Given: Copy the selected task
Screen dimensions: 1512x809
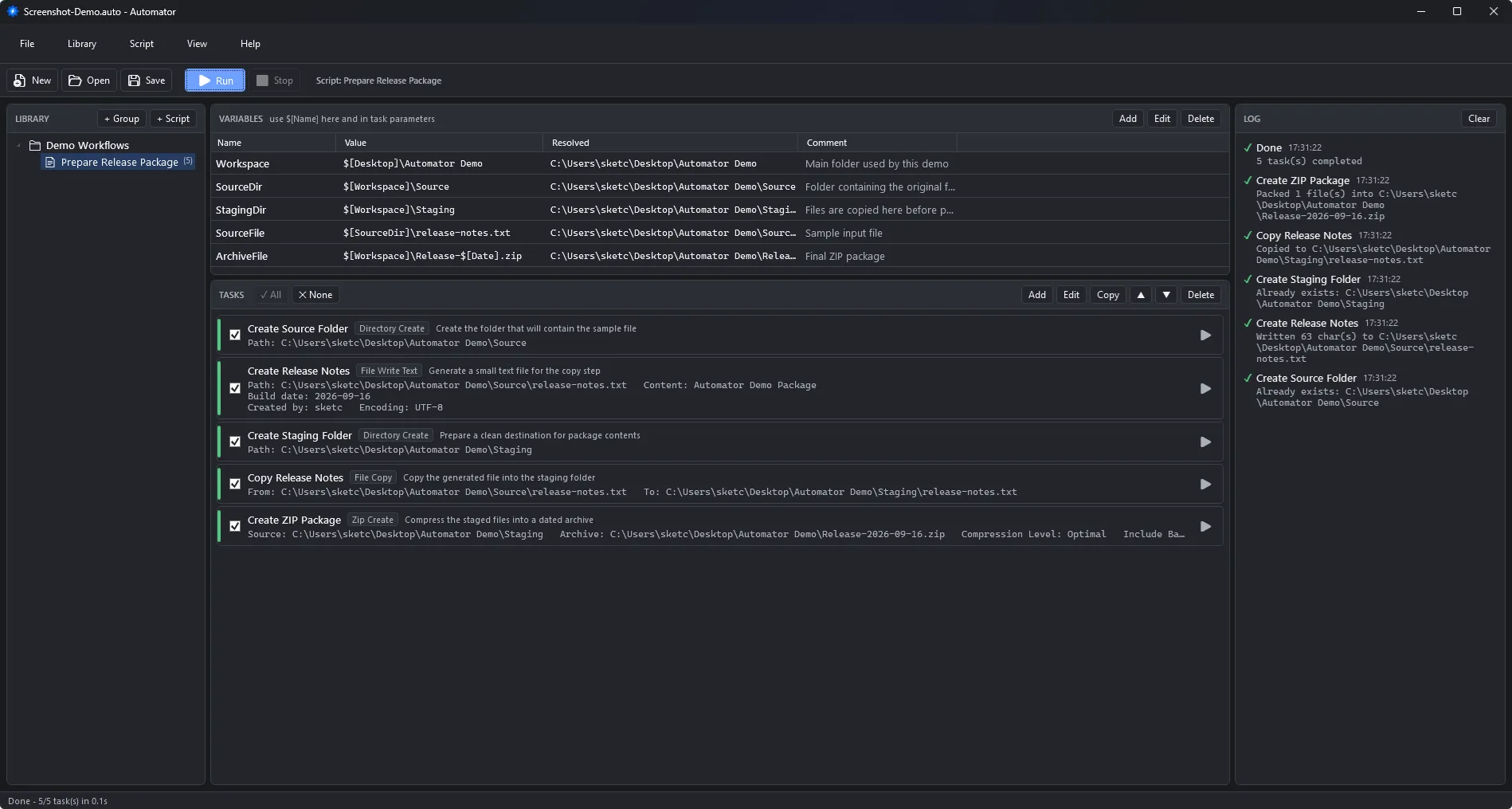Looking at the screenshot, I should (x=1107, y=295).
